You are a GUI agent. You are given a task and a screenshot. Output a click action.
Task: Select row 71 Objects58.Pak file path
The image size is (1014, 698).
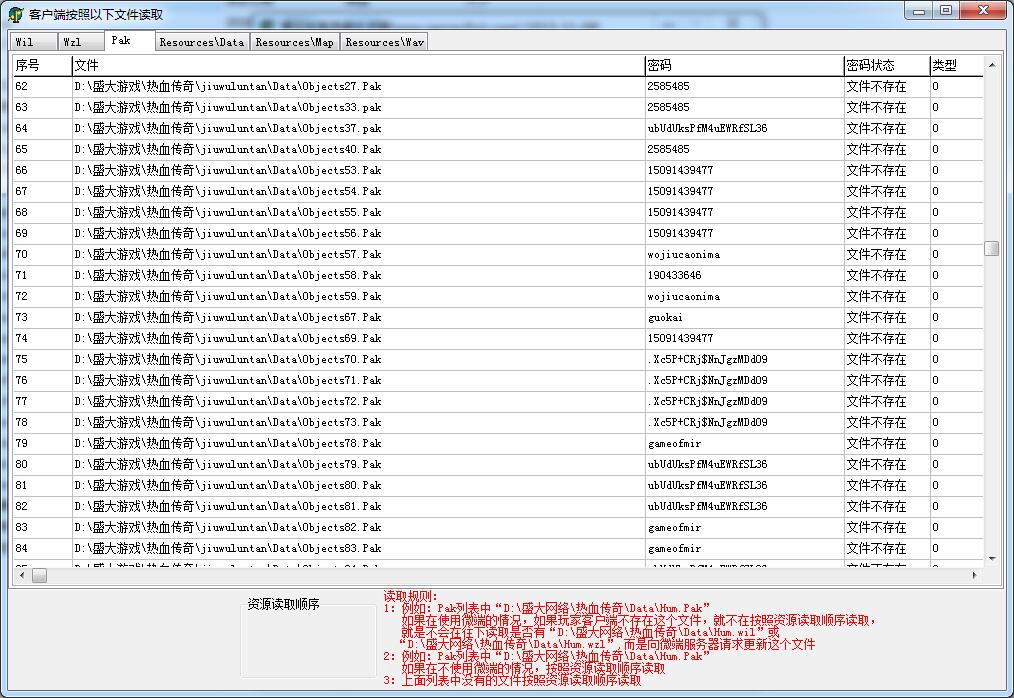point(228,276)
